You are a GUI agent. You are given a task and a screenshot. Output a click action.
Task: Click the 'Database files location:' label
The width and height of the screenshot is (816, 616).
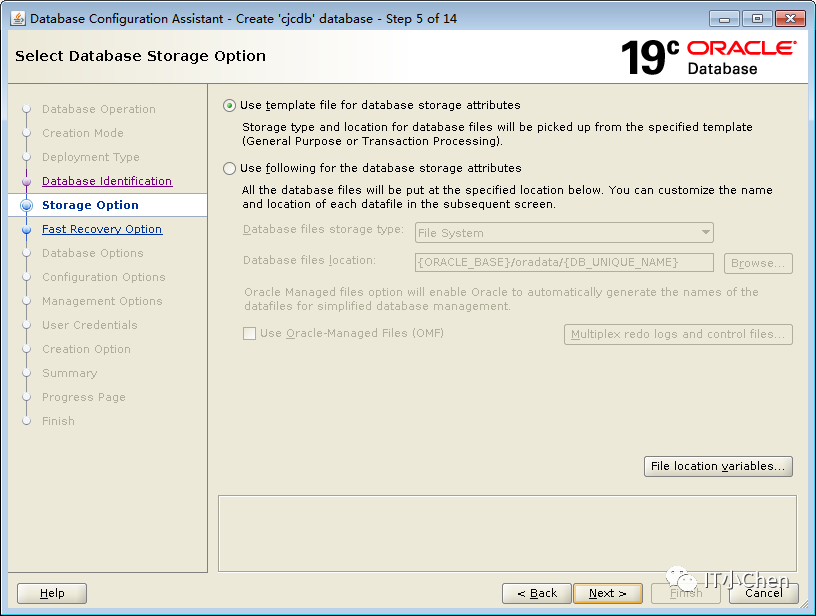click(x=309, y=260)
